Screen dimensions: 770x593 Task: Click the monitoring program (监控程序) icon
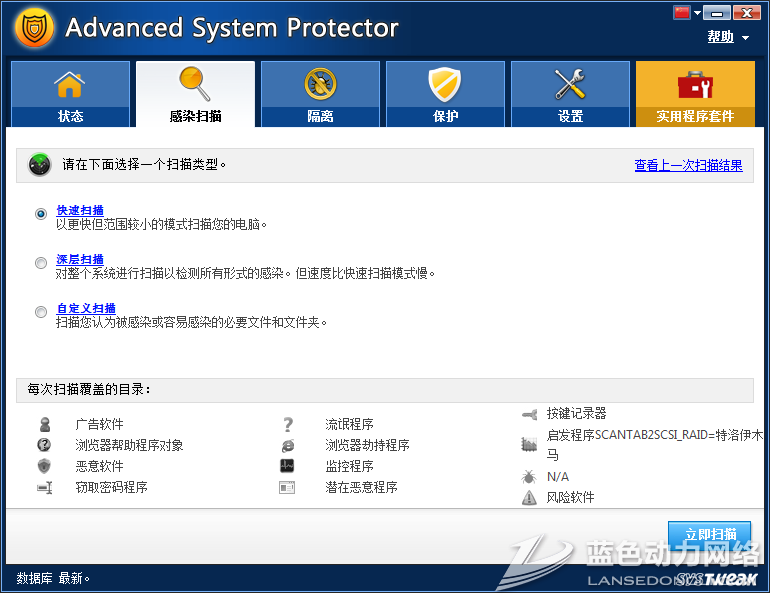287,467
